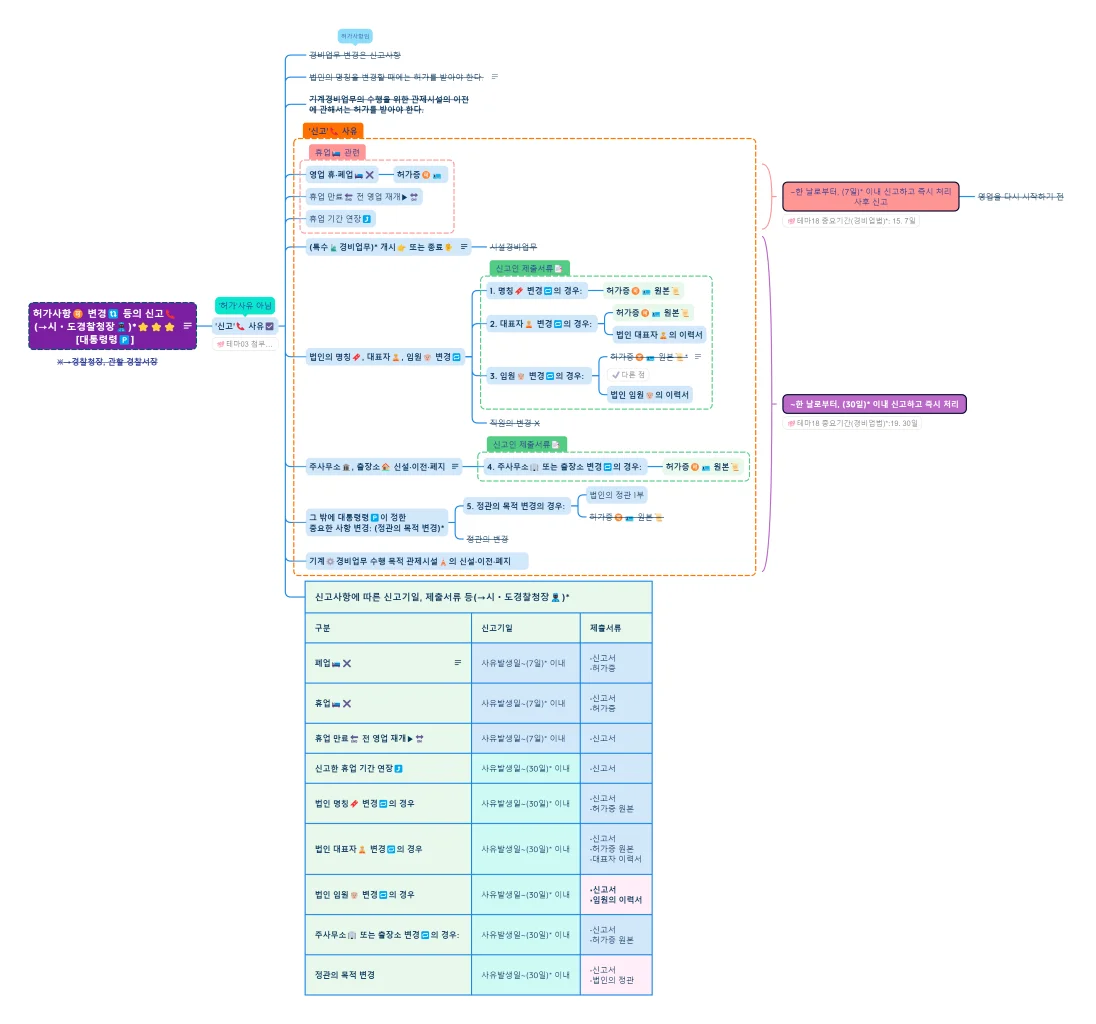Select the pink 휴업 관련 boundary label
Viewport: 1096px width, 1024px height.
pos(337,153)
